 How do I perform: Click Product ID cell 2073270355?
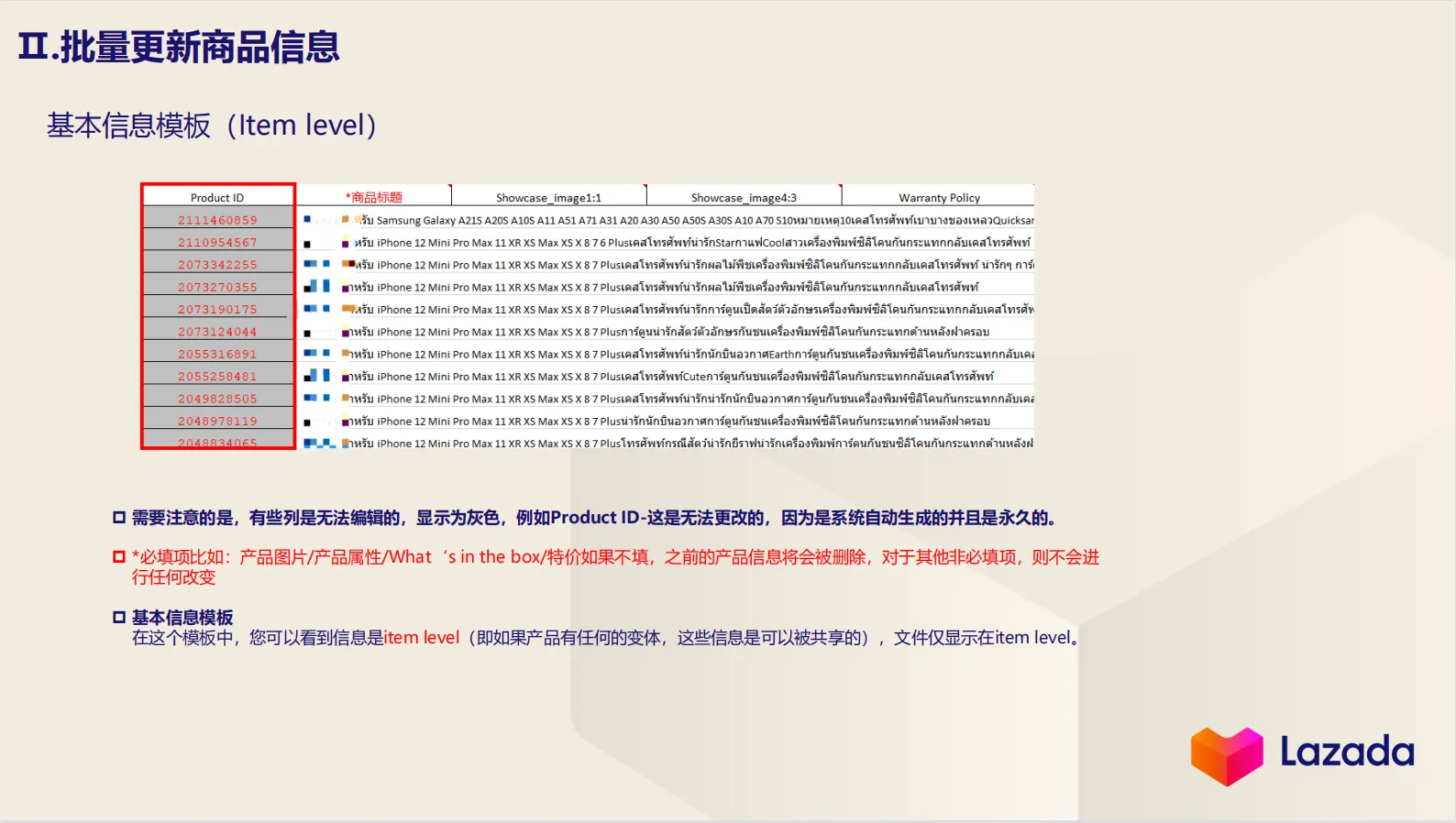coord(217,287)
